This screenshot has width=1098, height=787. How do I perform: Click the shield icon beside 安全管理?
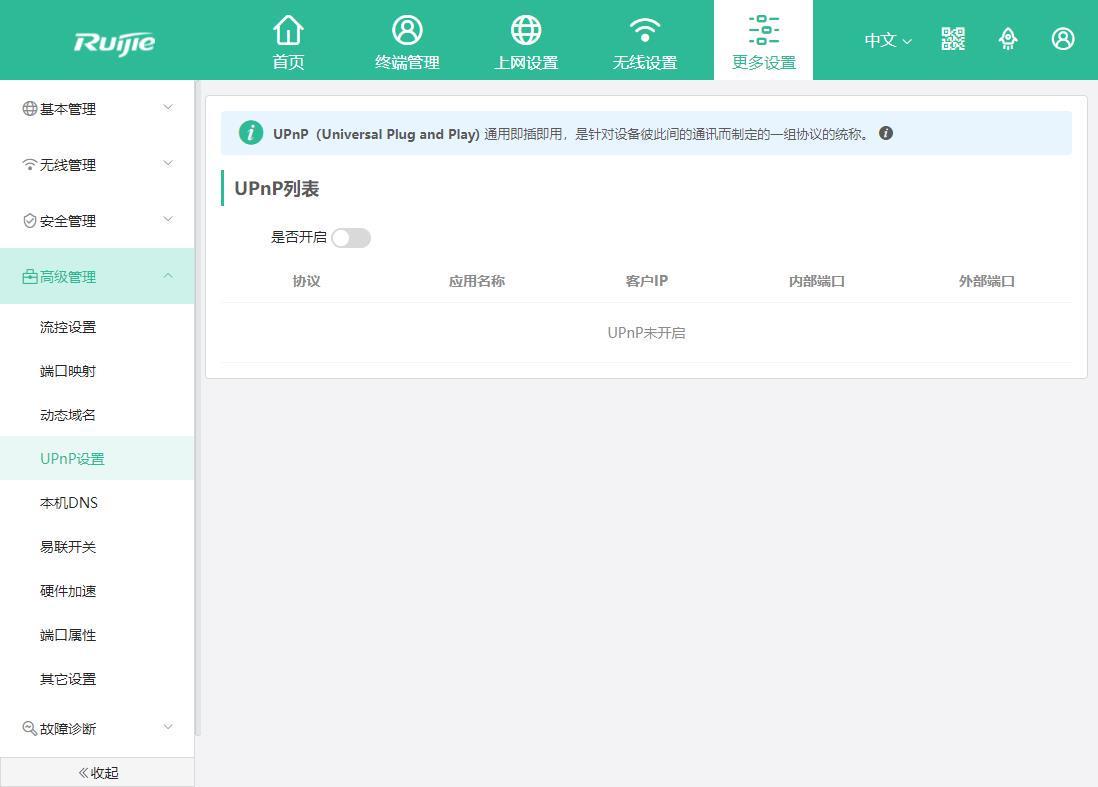(29, 221)
